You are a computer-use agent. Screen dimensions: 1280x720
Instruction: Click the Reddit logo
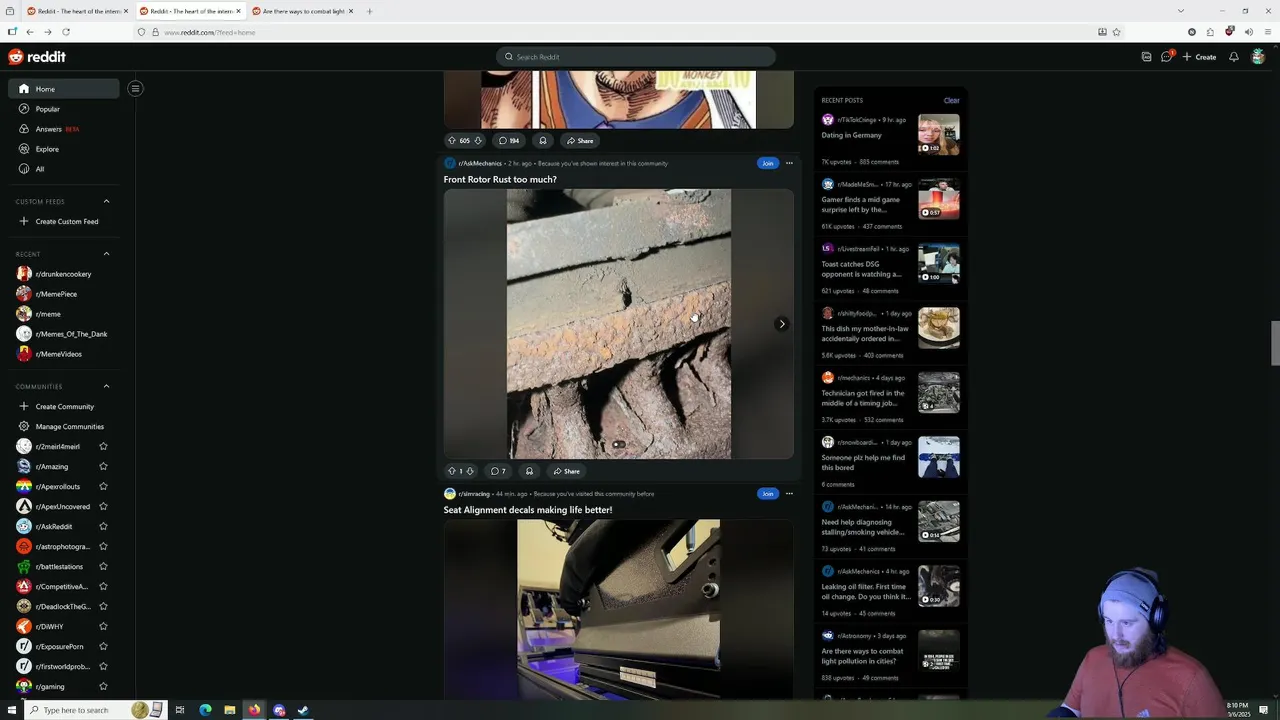tap(37, 57)
